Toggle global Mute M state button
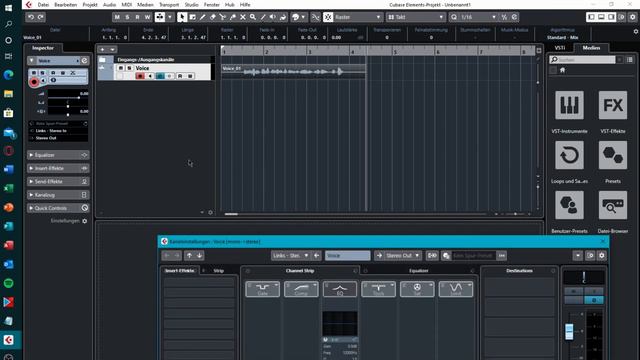The image size is (640, 360). click(117, 17)
